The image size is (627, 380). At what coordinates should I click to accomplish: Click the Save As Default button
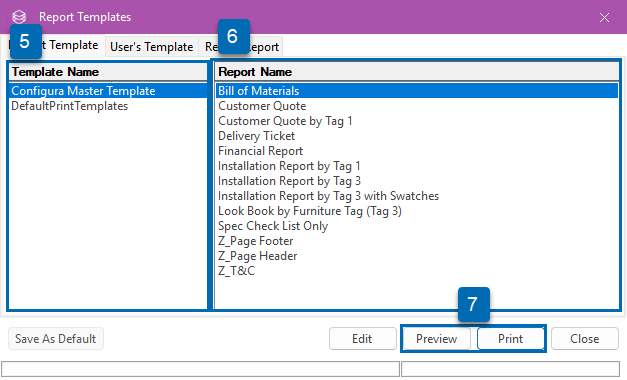56,339
